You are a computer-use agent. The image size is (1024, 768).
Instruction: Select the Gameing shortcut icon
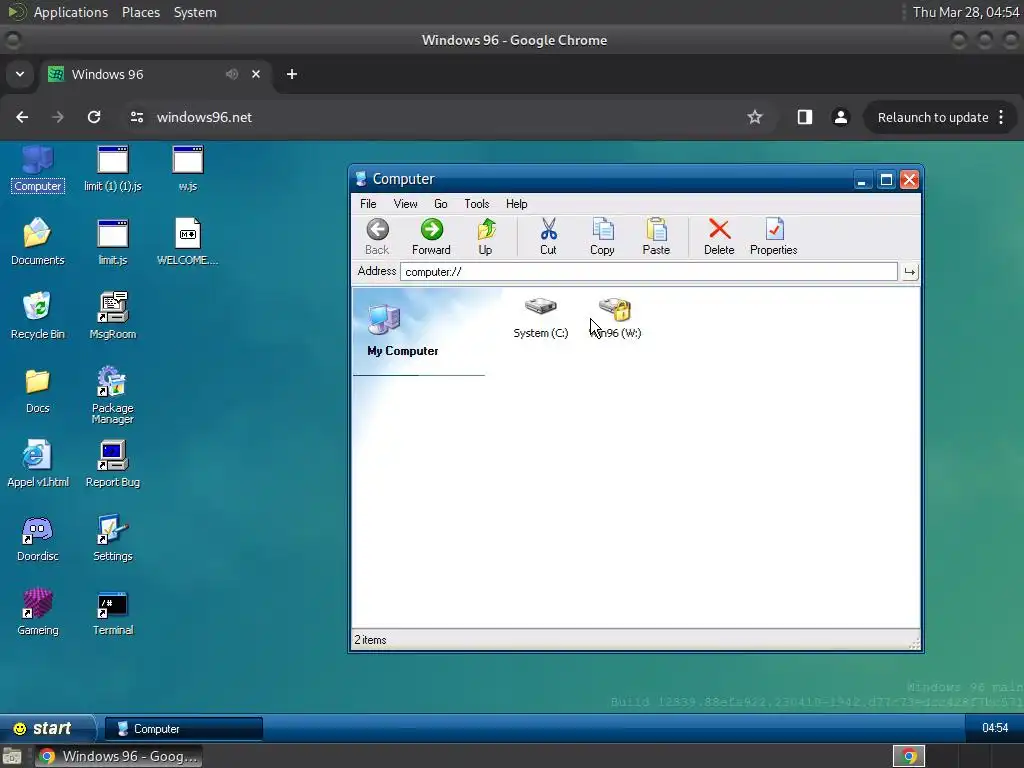(x=38, y=612)
